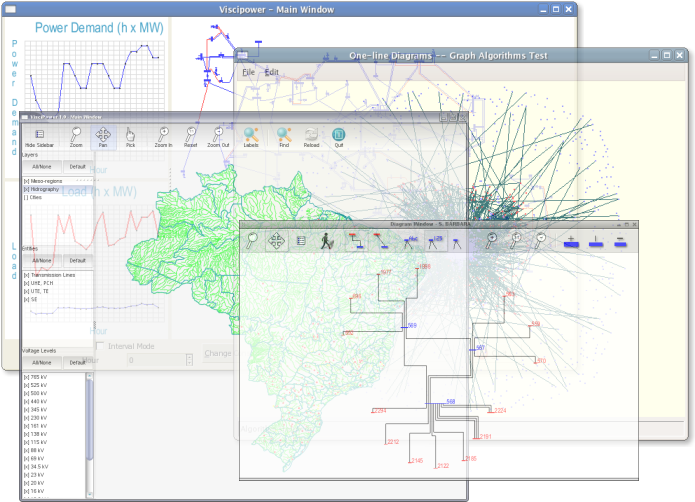Toggle the Abc name labels icon
The width and height of the screenshot is (695, 502).
pos(410,242)
